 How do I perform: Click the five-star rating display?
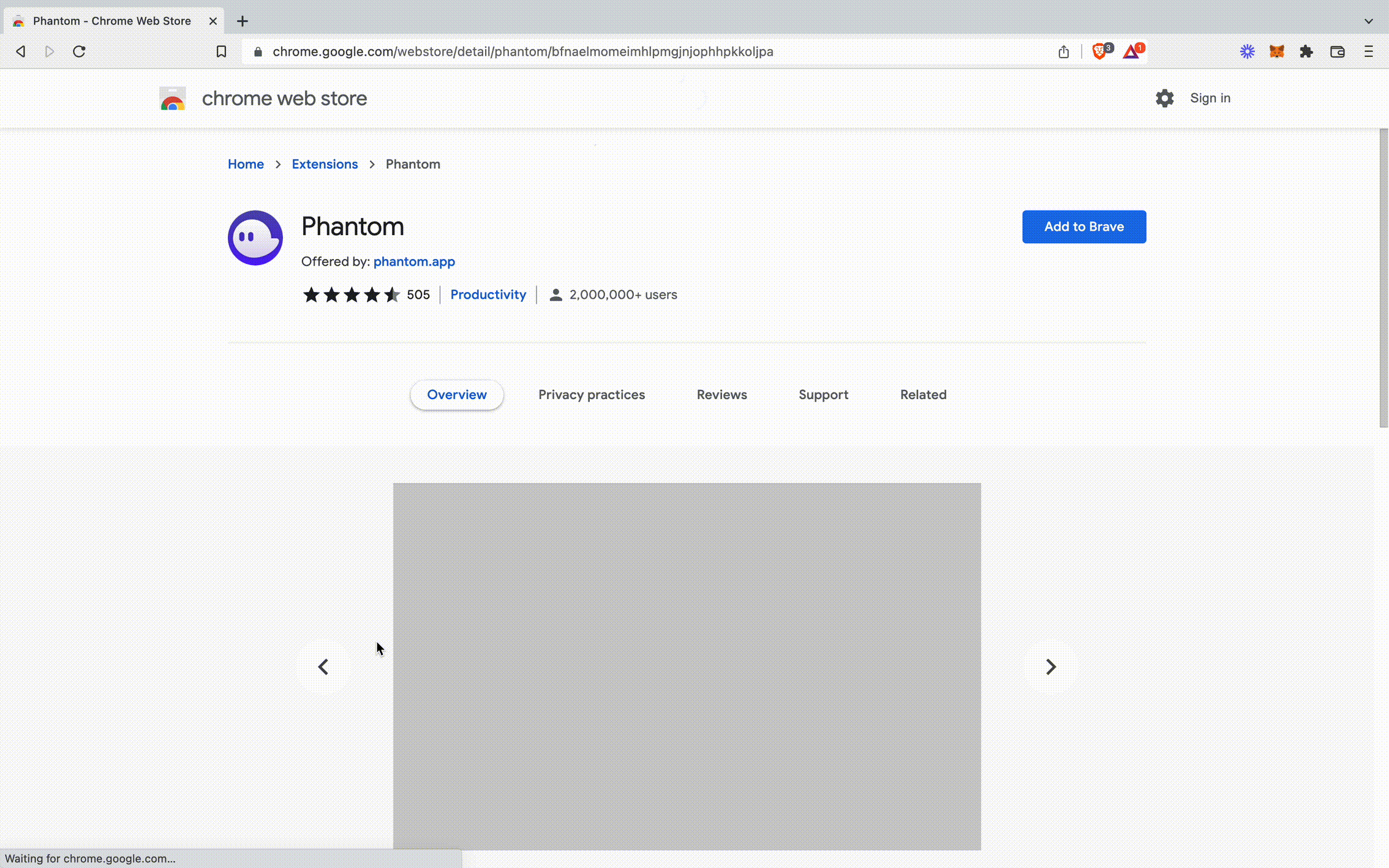click(351, 295)
